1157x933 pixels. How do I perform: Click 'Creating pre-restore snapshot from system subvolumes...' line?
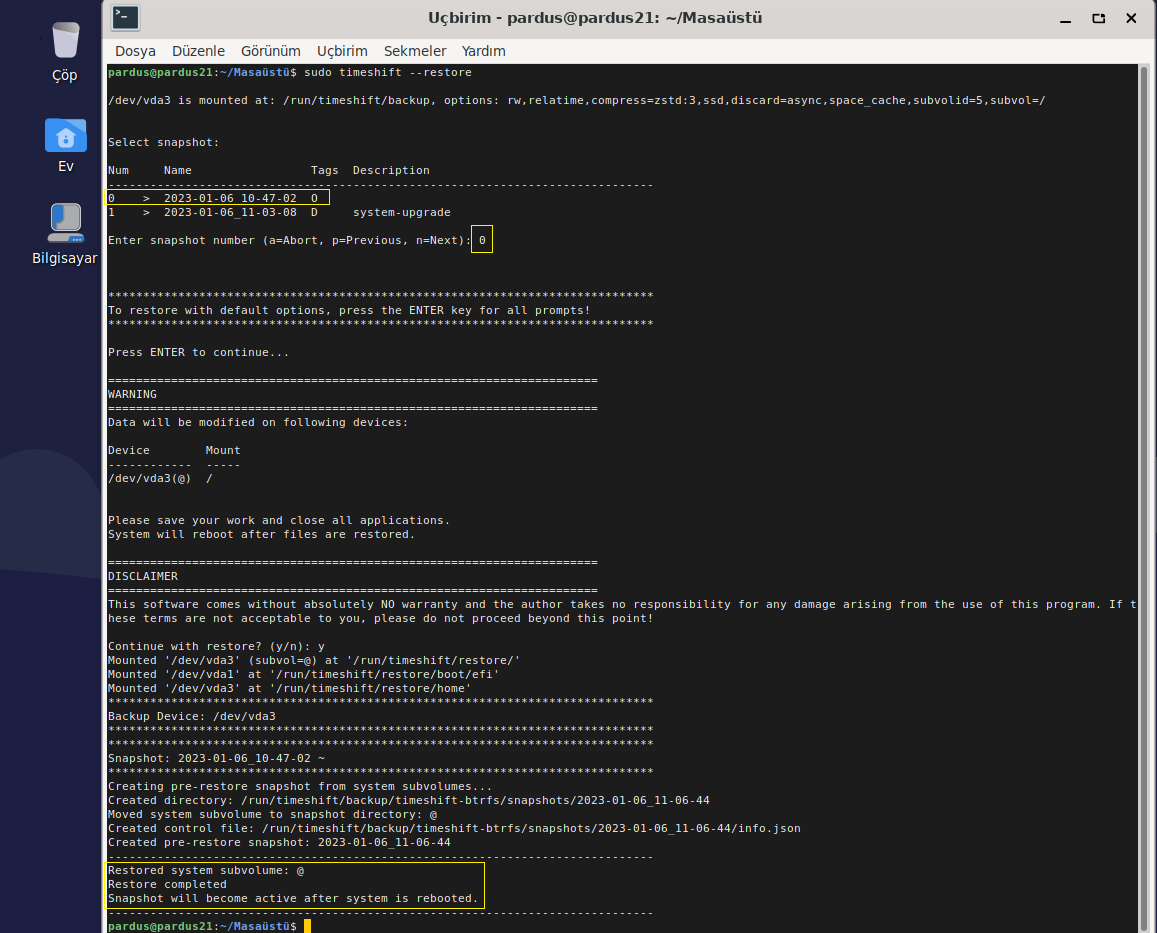[300, 786]
